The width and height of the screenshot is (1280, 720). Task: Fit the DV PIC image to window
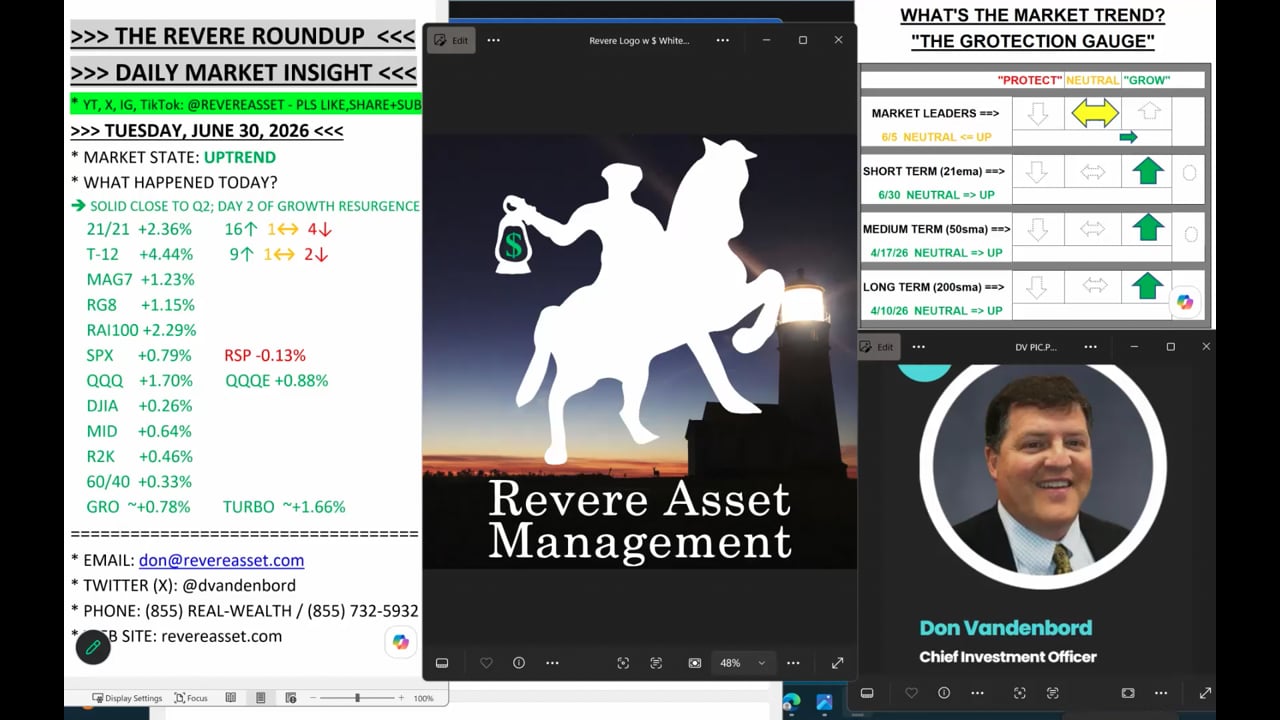[1128, 693]
